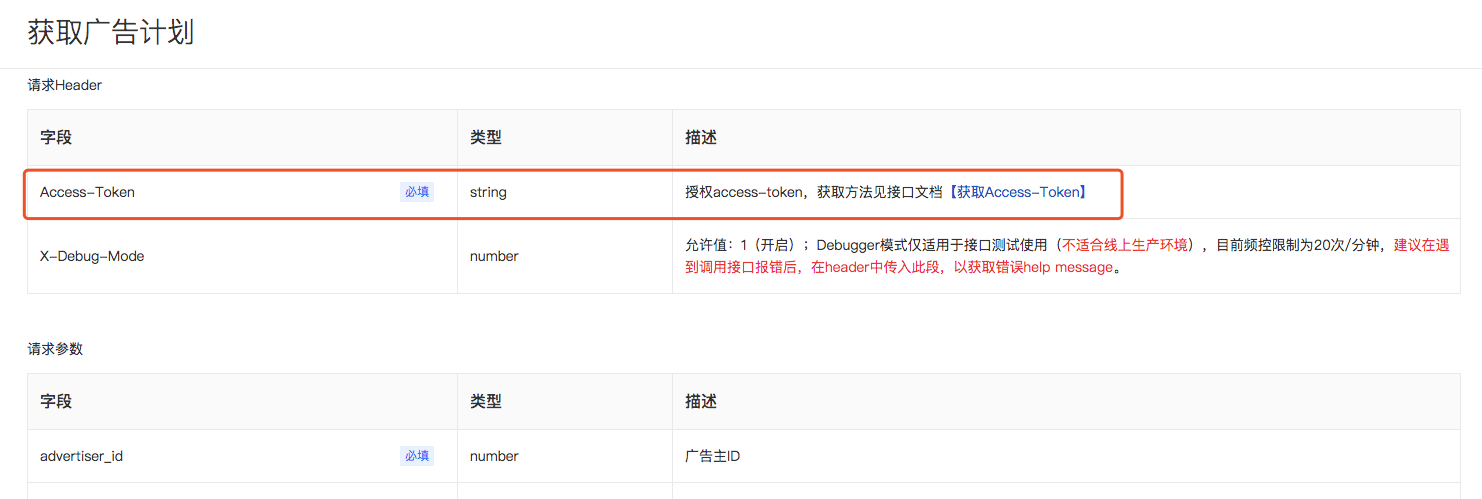Select the X-Debug-Mode field name

92,256
